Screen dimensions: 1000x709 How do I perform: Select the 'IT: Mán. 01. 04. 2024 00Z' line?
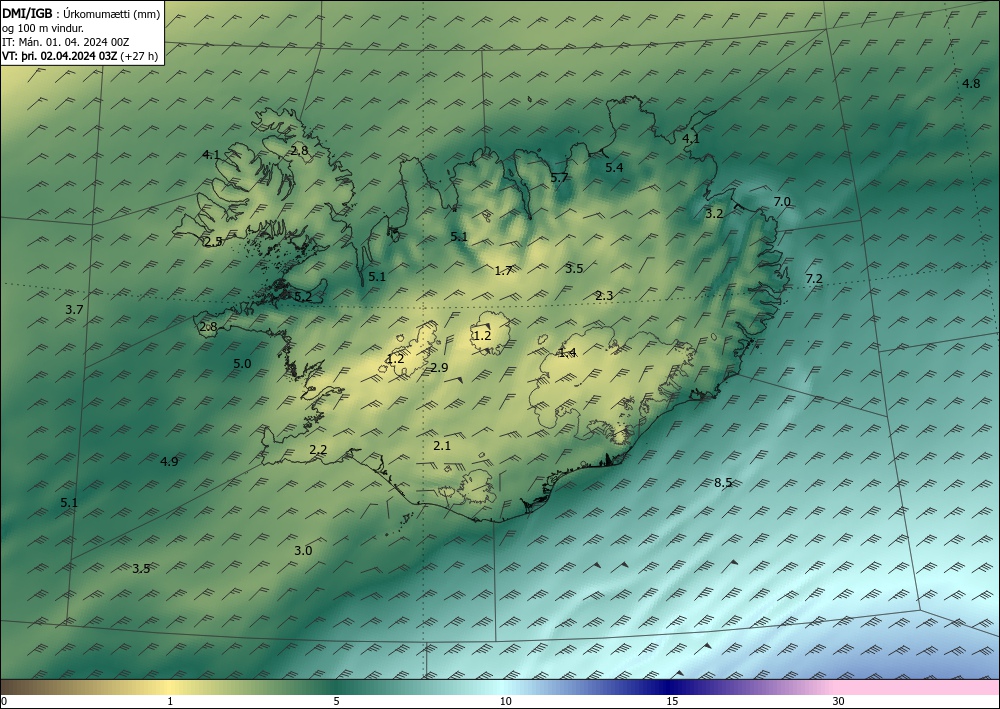click(x=66, y=42)
